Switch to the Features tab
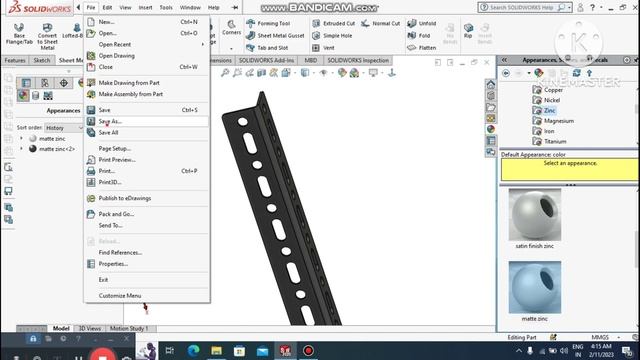 (x=15, y=60)
